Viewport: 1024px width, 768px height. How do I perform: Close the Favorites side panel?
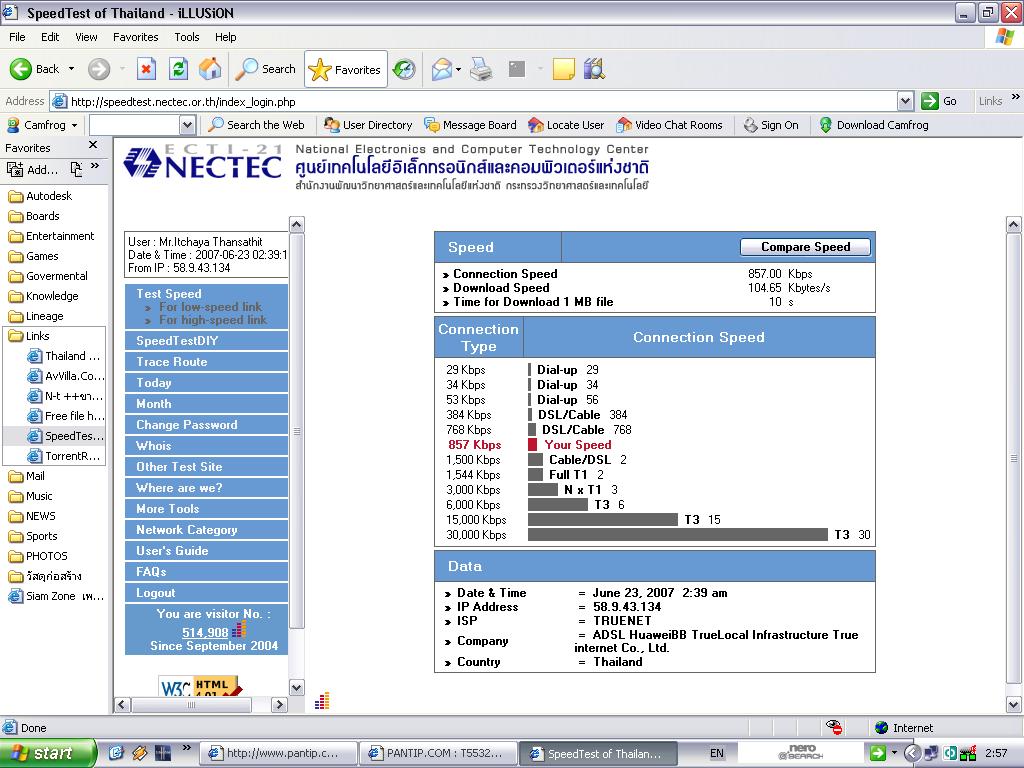click(93, 145)
